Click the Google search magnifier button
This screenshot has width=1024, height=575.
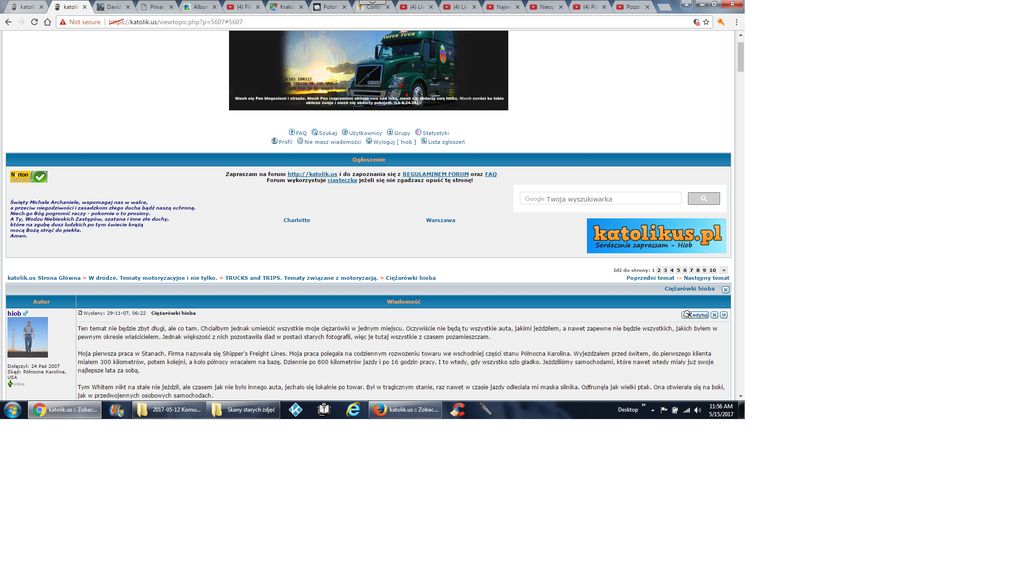point(703,199)
